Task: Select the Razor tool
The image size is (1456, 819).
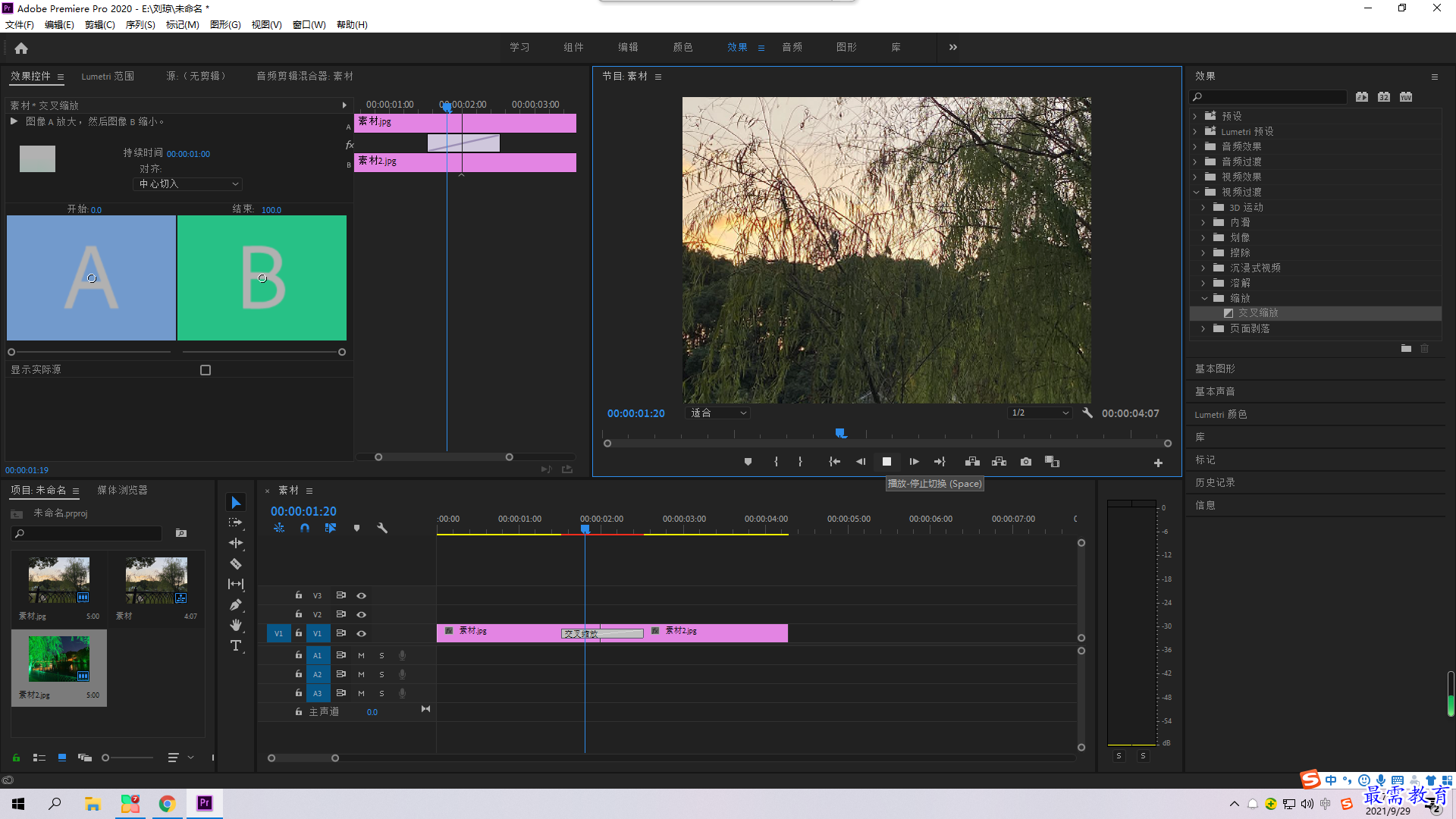Action: (236, 563)
